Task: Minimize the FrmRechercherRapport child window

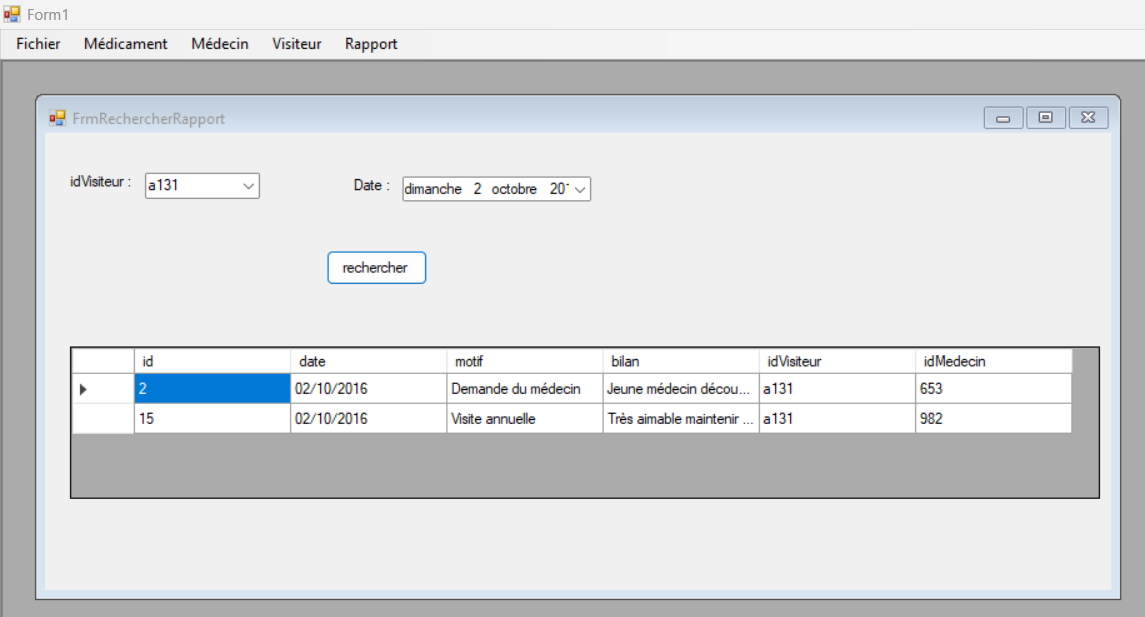Action: (x=1003, y=118)
